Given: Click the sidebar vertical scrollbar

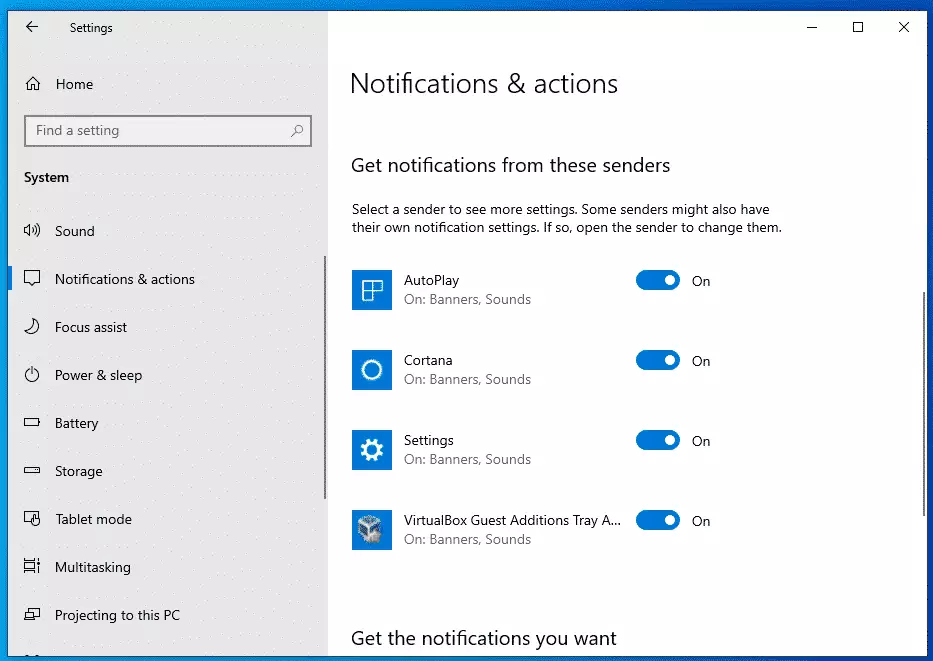Looking at the screenshot, I should pos(325,378).
